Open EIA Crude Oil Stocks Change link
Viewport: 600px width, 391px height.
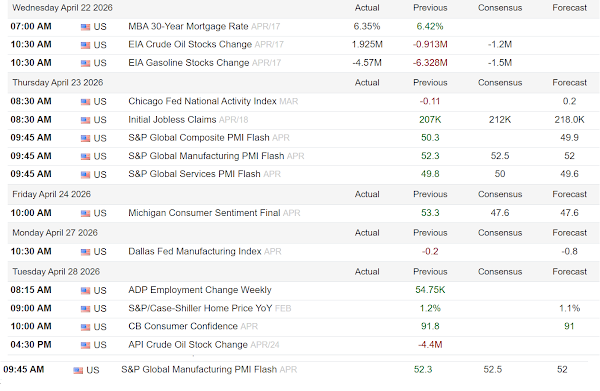pyautogui.click(x=190, y=44)
